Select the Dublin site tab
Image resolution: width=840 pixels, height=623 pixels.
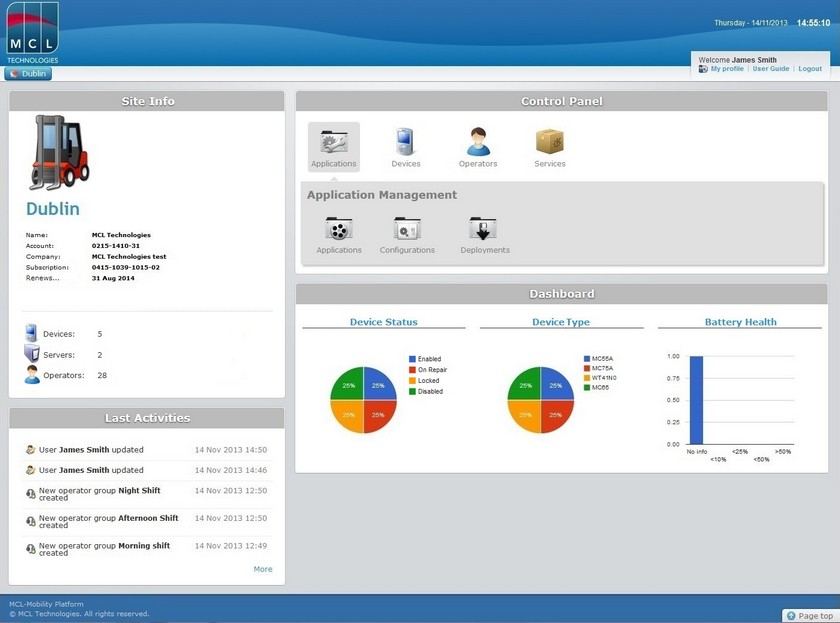[28, 73]
